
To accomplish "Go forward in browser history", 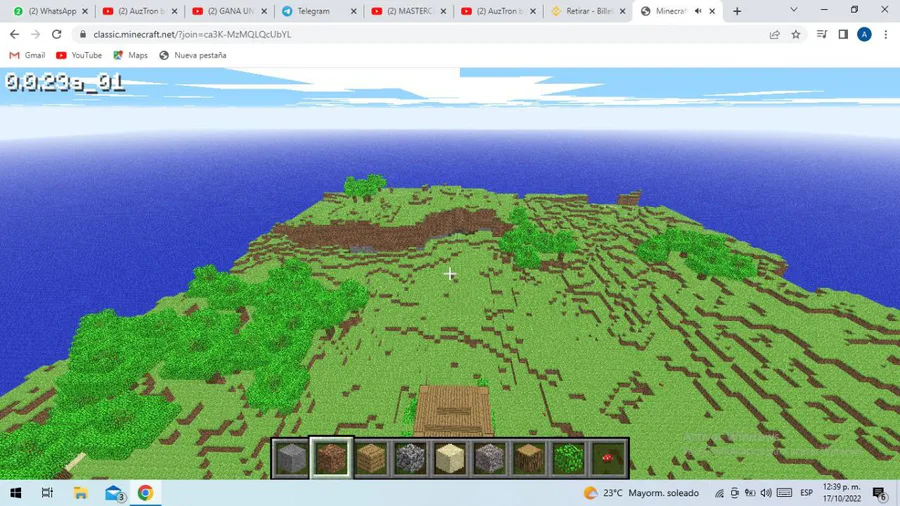I will [36, 34].
